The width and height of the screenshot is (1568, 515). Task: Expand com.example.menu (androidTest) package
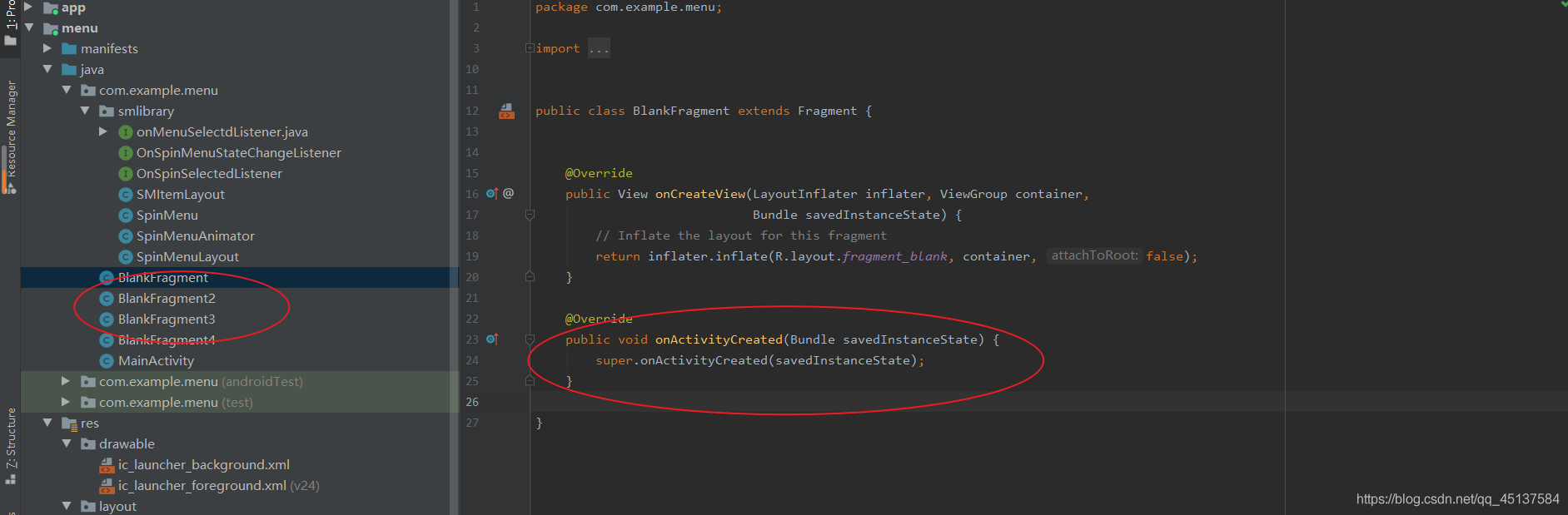[66, 381]
